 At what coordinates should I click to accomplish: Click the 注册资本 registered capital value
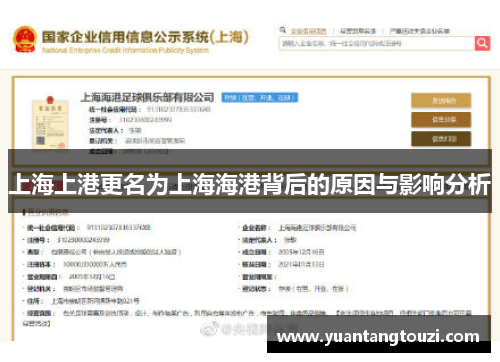point(95,264)
